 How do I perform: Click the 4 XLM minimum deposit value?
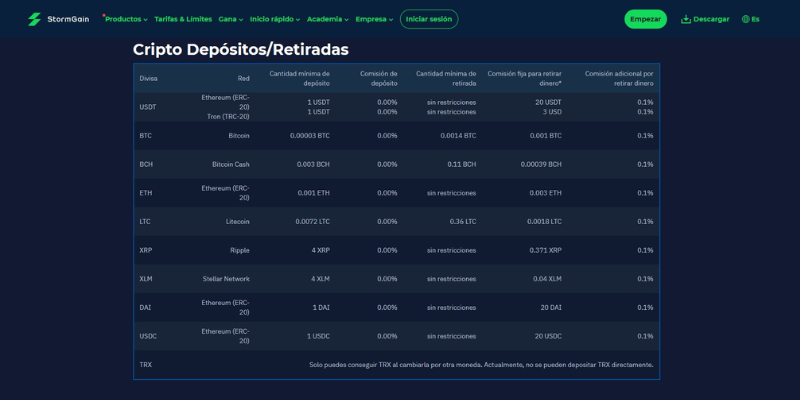coord(320,279)
